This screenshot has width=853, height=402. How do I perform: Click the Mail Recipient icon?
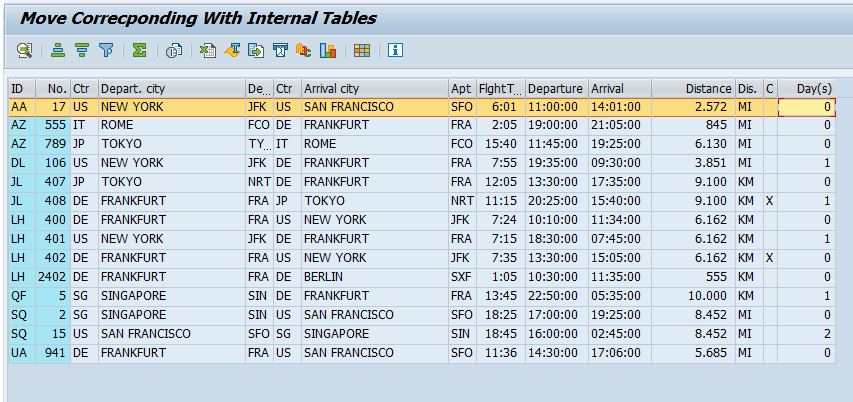(280, 50)
